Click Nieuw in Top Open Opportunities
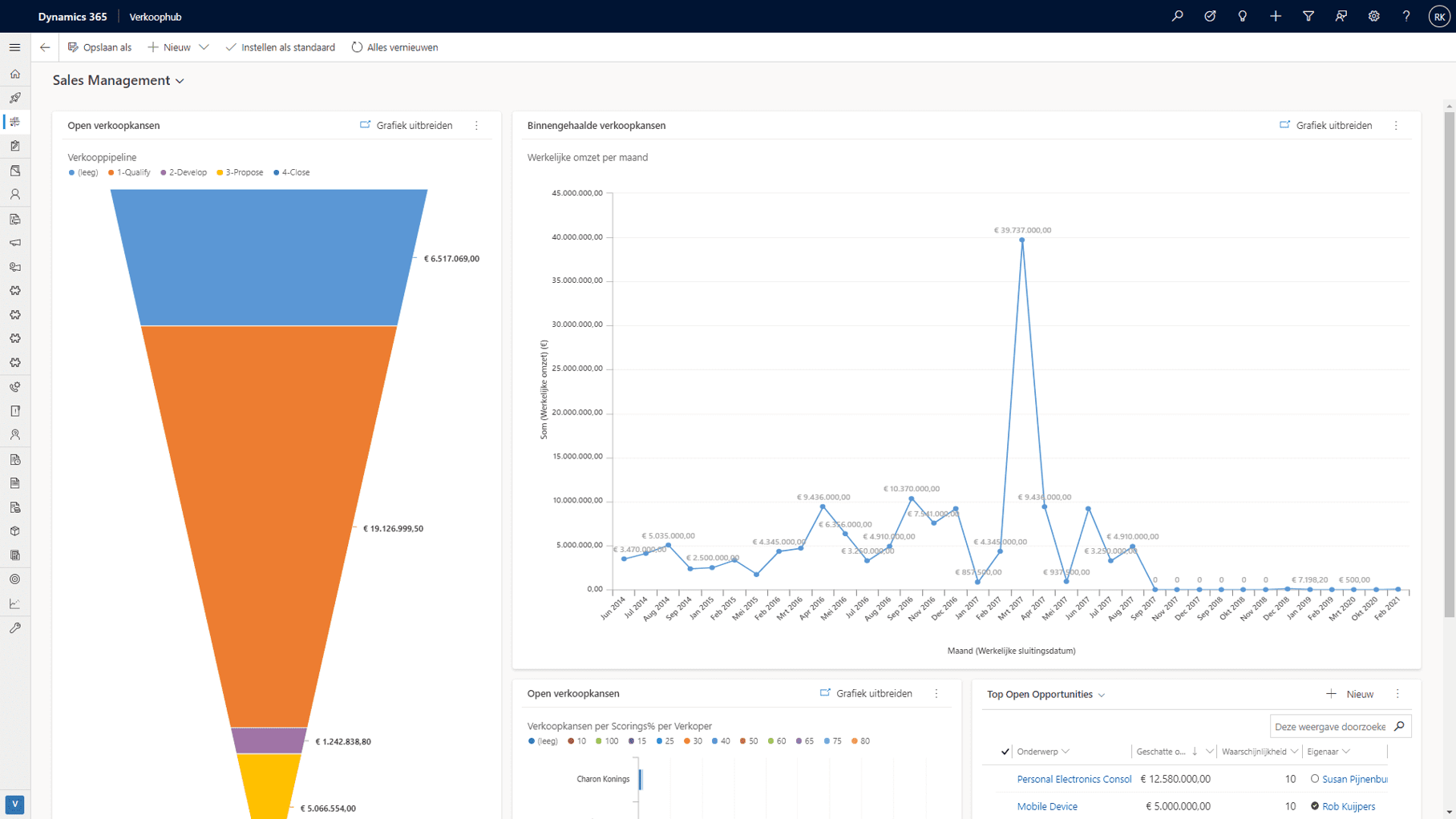 (1349, 694)
